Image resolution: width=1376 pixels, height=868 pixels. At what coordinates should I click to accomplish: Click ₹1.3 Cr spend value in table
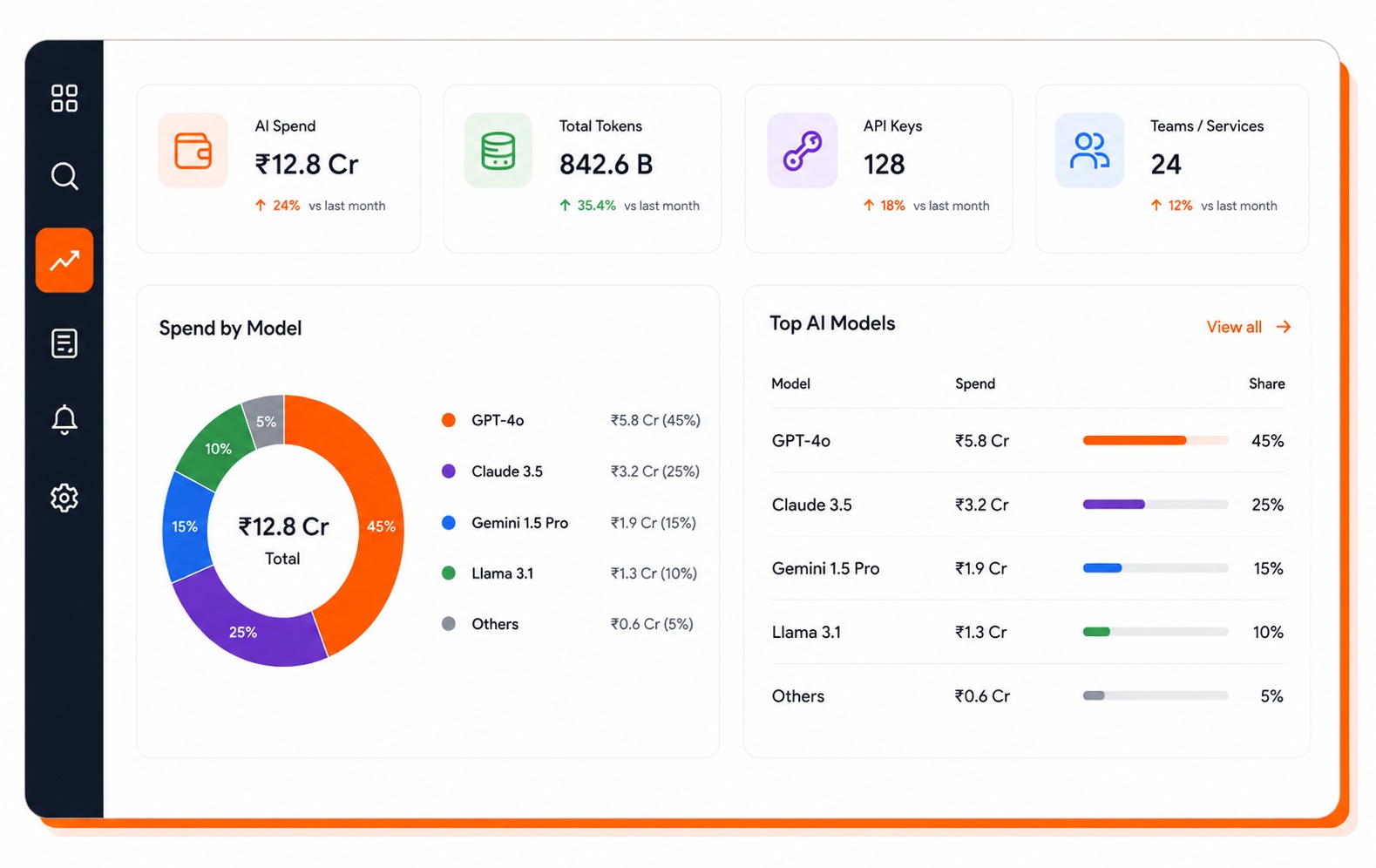[x=980, y=632]
